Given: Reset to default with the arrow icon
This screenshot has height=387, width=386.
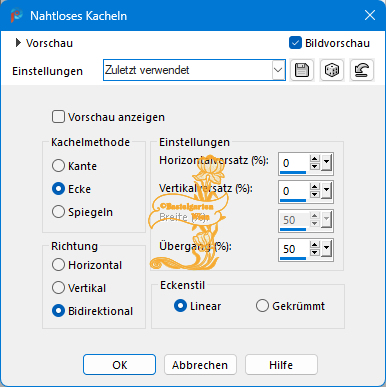Looking at the screenshot, I should [x=362, y=70].
